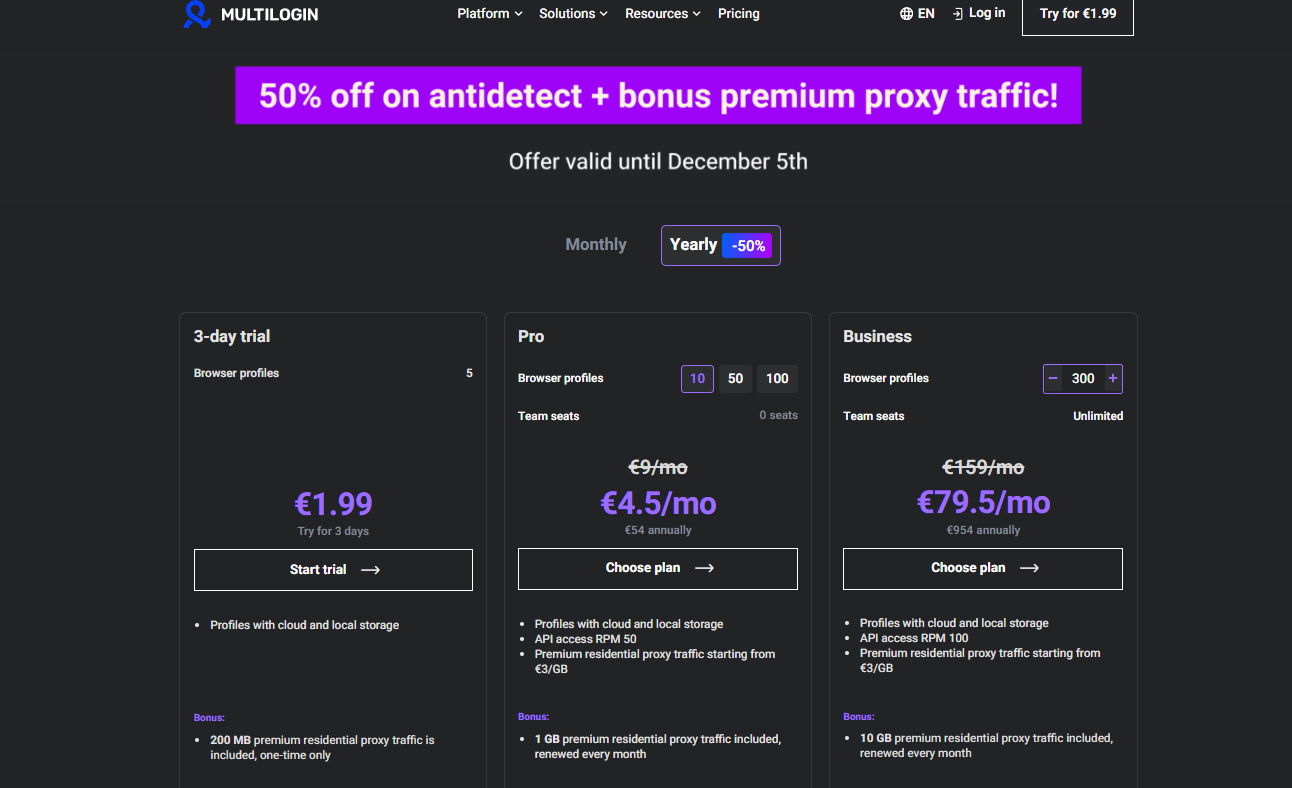Start the 3-day trial
Viewport: 1292px width, 788px height.
[x=333, y=570]
